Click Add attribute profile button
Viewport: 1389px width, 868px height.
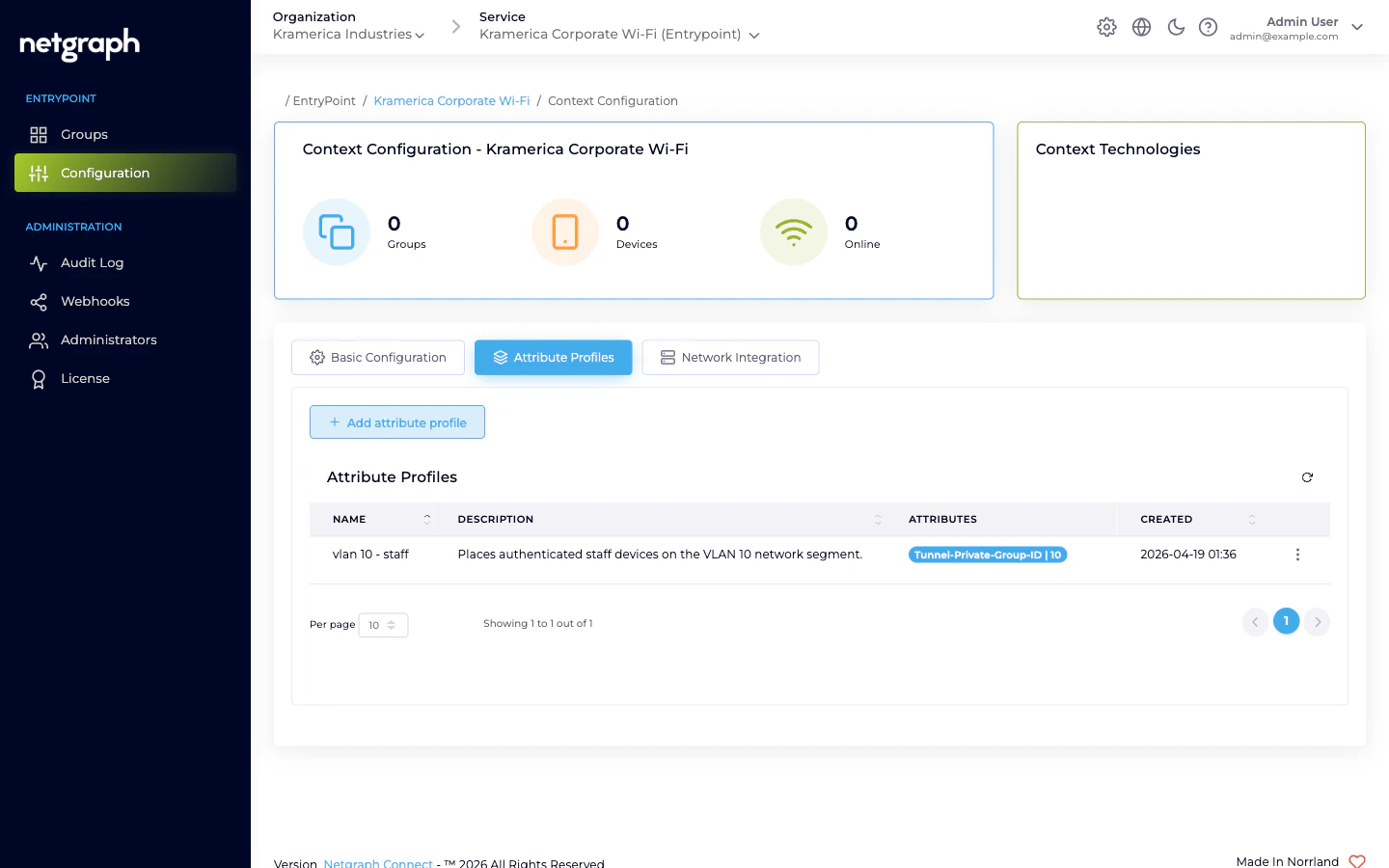pyautogui.click(x=397, y=422)
